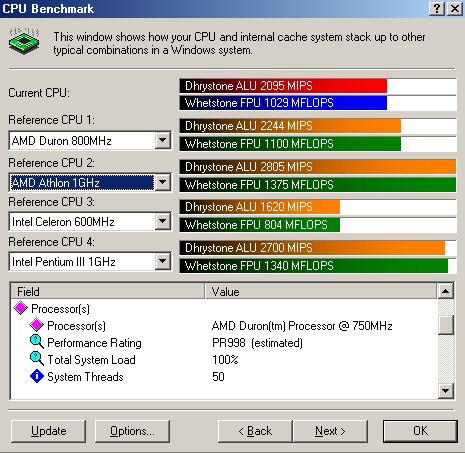The image size is (465, 453).
Task: Open the Reference CPU 3 dropdown arrow
Action: pos(163,221)
